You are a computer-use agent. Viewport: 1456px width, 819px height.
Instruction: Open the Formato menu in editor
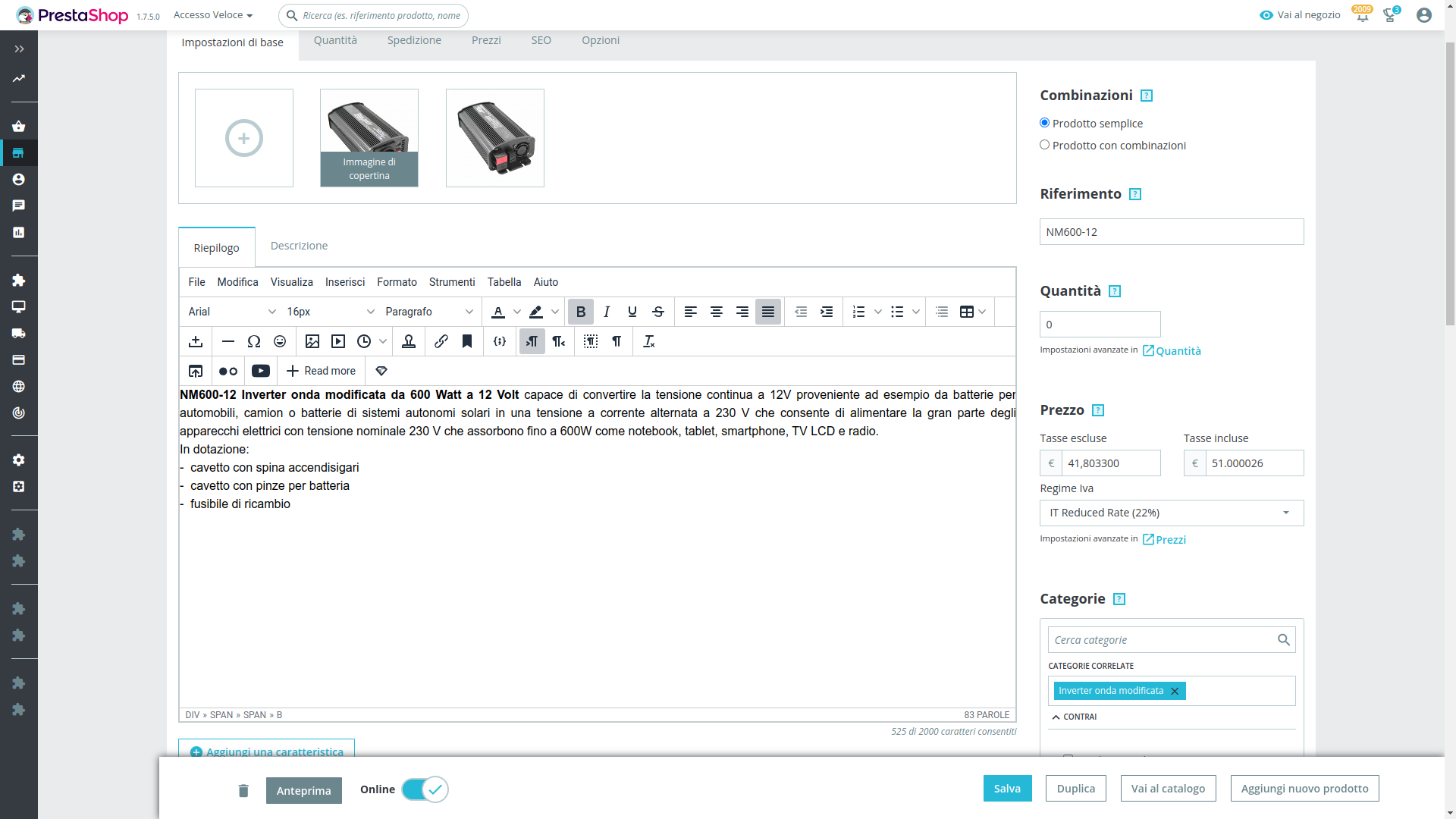pyautogui.click(x=397, y=282)
